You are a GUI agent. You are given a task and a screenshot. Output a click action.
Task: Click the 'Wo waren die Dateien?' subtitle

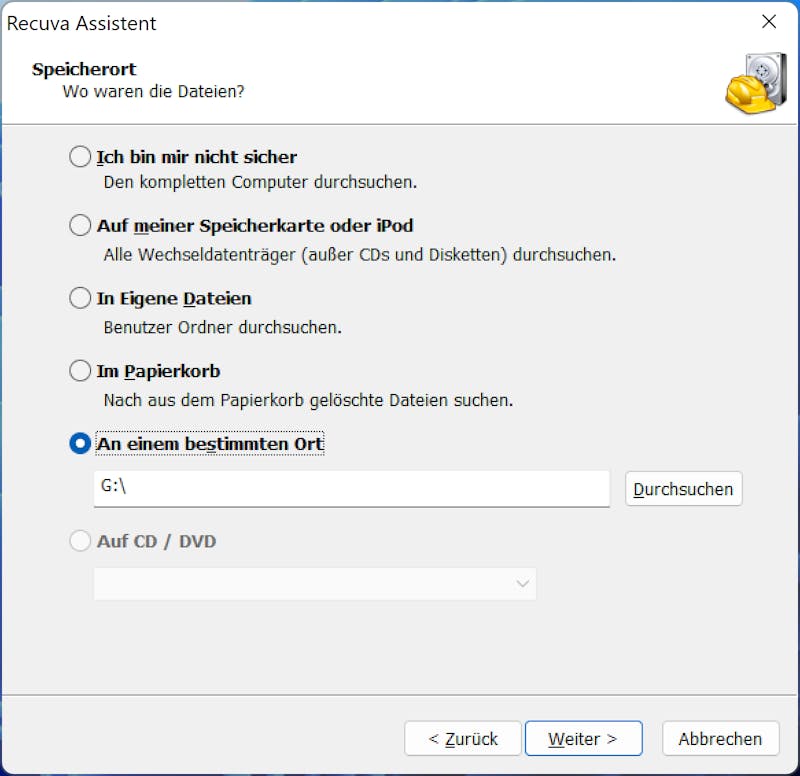154,92
